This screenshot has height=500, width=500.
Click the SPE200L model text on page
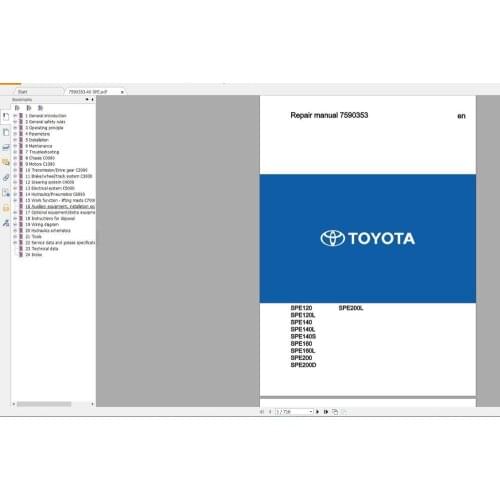point(351,308)
